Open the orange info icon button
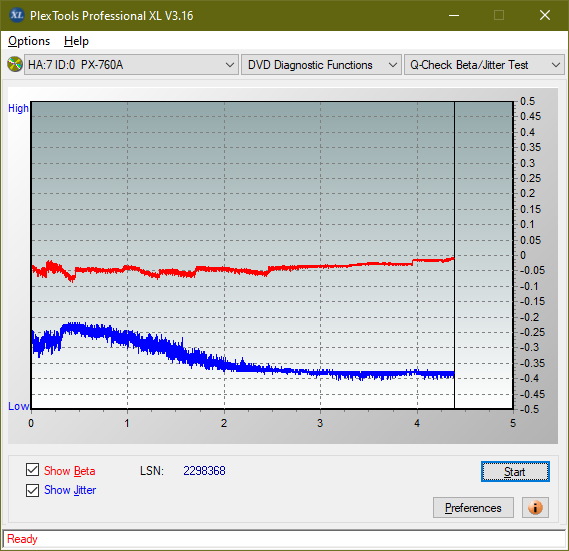 (535, 507)
